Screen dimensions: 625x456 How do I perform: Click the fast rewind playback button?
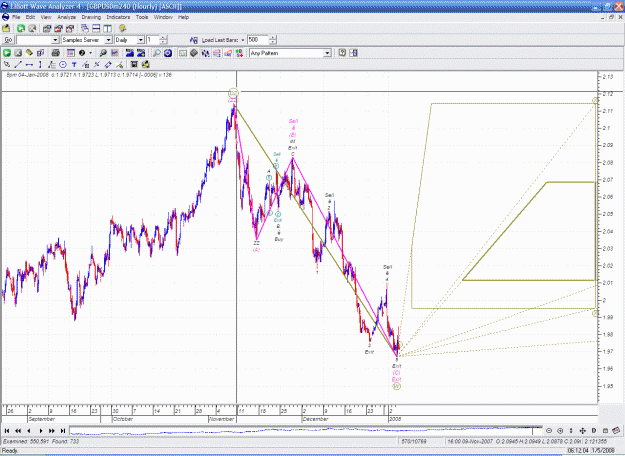tap(18, 430)
